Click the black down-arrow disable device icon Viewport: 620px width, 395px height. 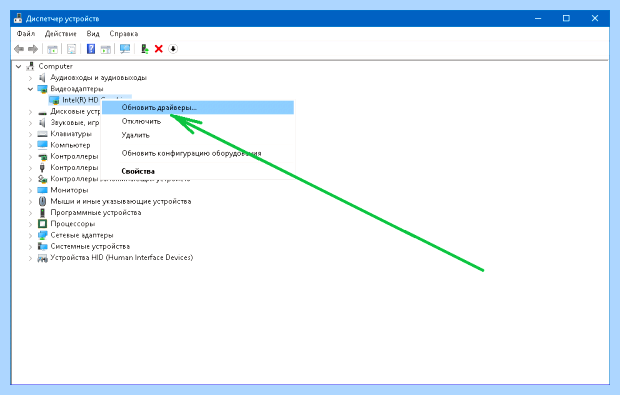[x=173, y=49]
